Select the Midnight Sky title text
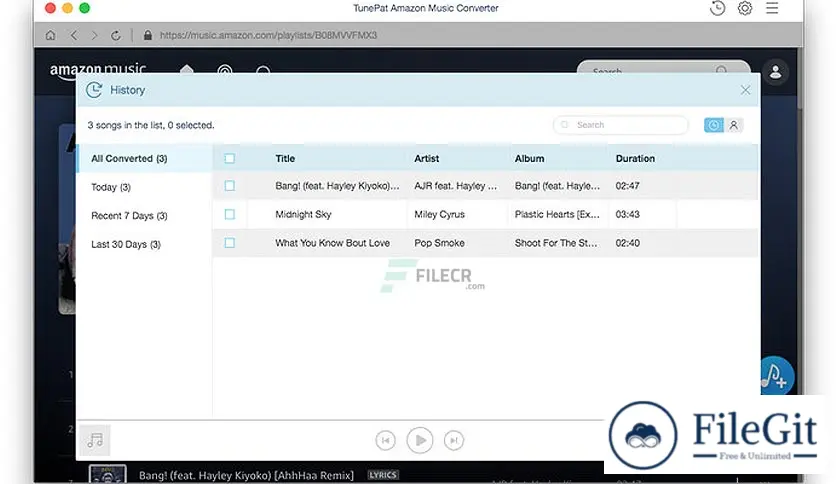This screenshot has height=484, width=836. click(x=303, y=214)
